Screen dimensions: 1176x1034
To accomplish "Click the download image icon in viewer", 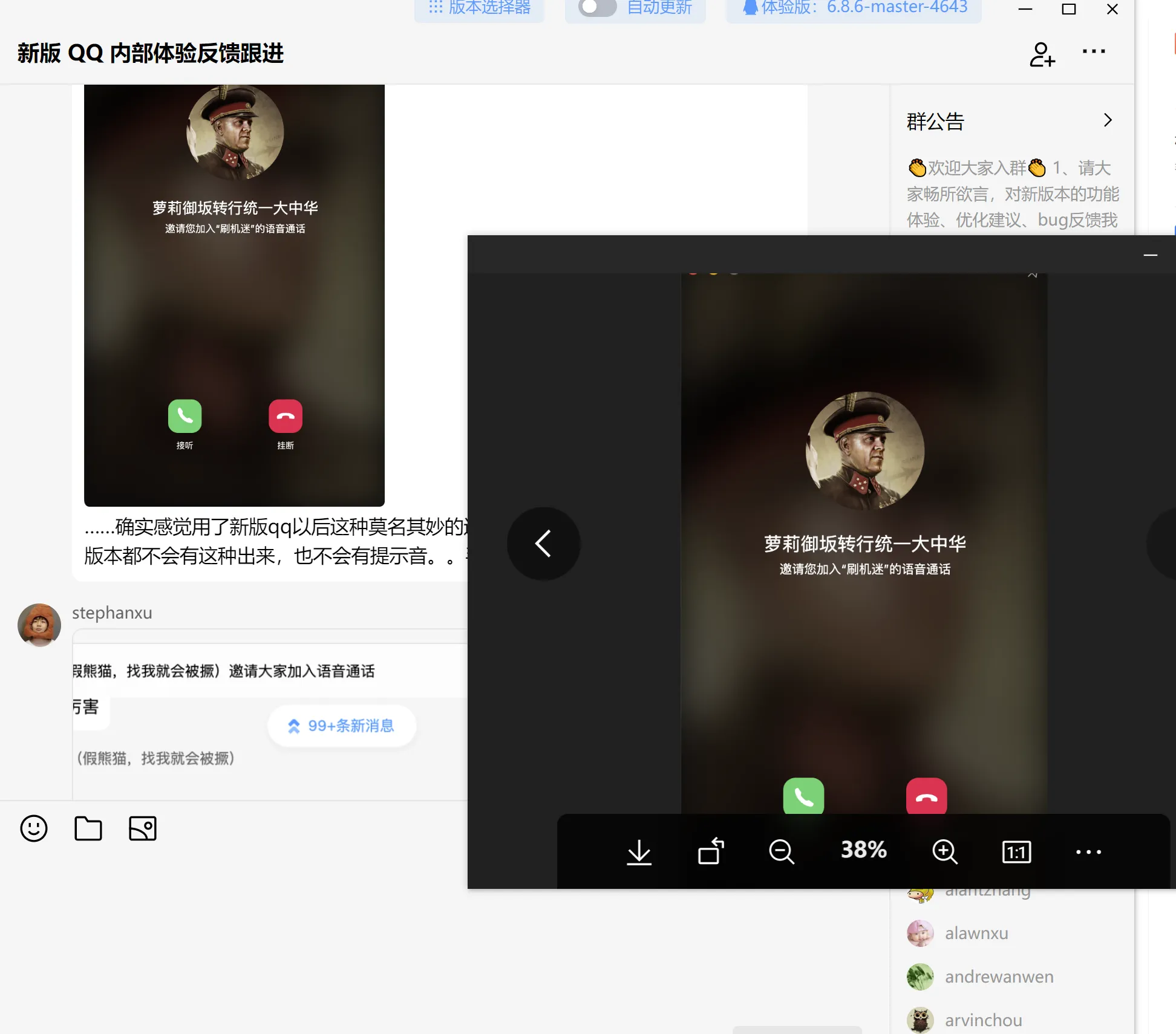I will tap(639, 852).
